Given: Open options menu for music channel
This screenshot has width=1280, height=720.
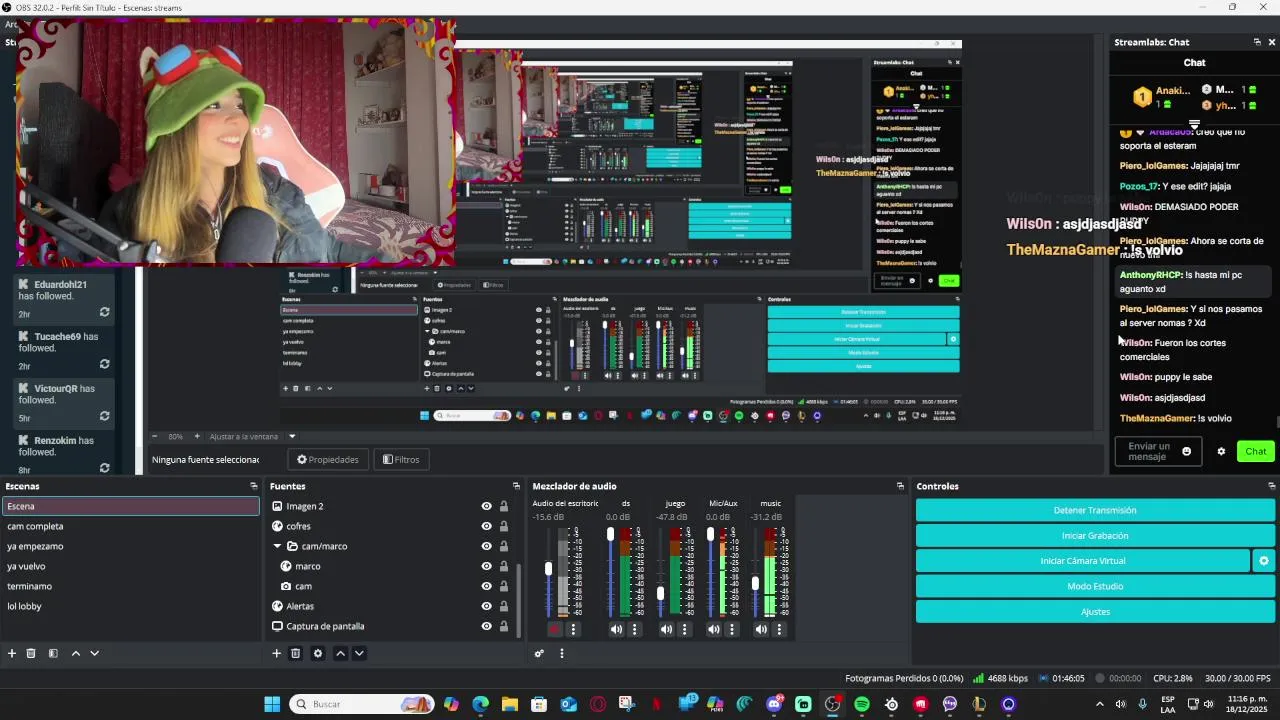Looking at the screenshot, I should click(x=779, y=629).
